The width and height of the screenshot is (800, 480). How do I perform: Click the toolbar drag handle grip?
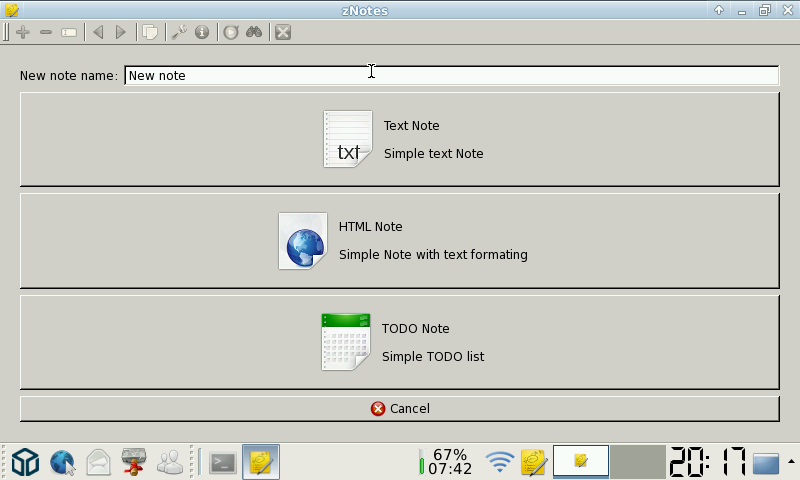(x=6, y=32)
